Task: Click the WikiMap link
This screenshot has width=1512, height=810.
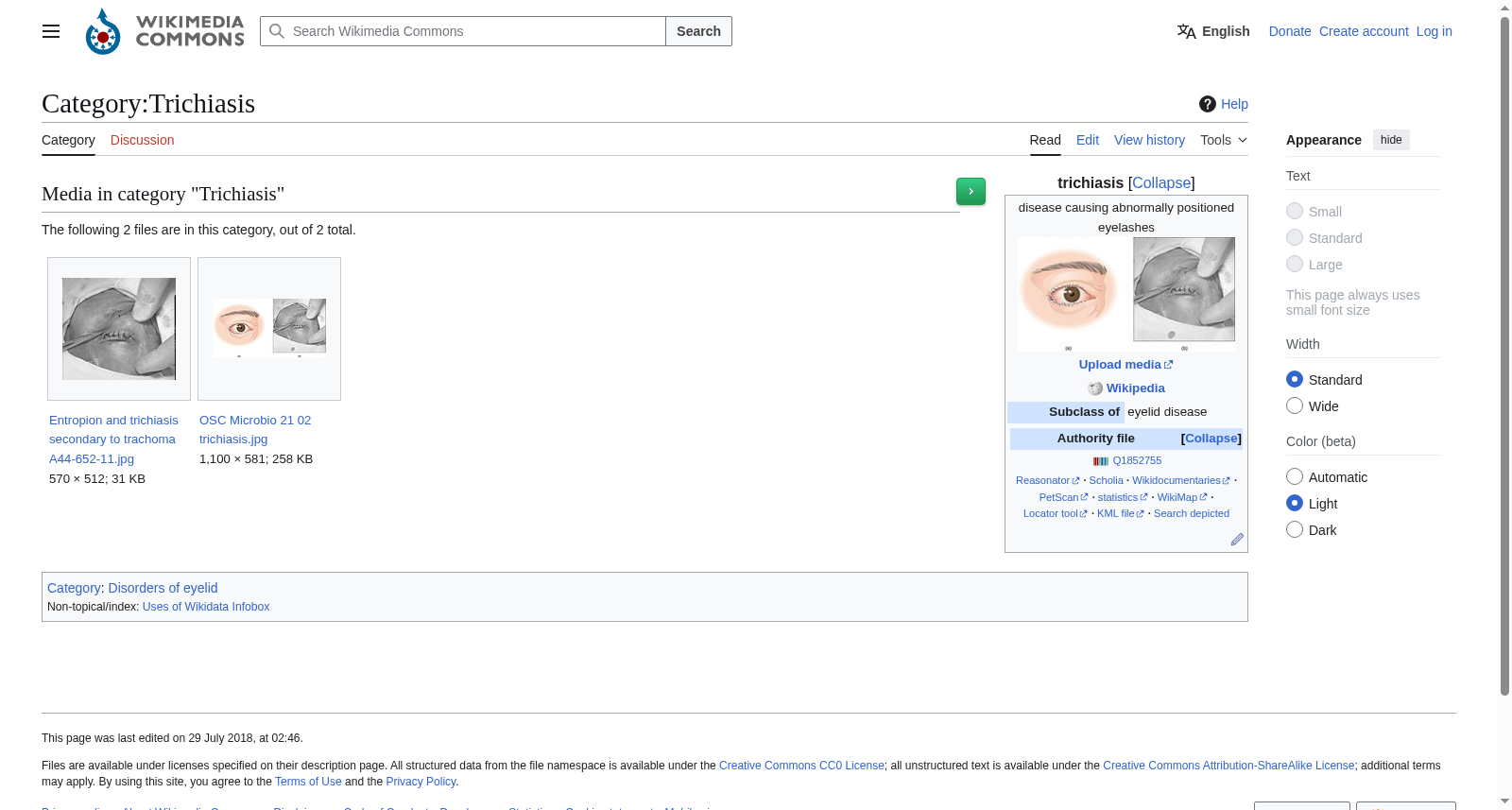Action: (x=1177, y=498)
